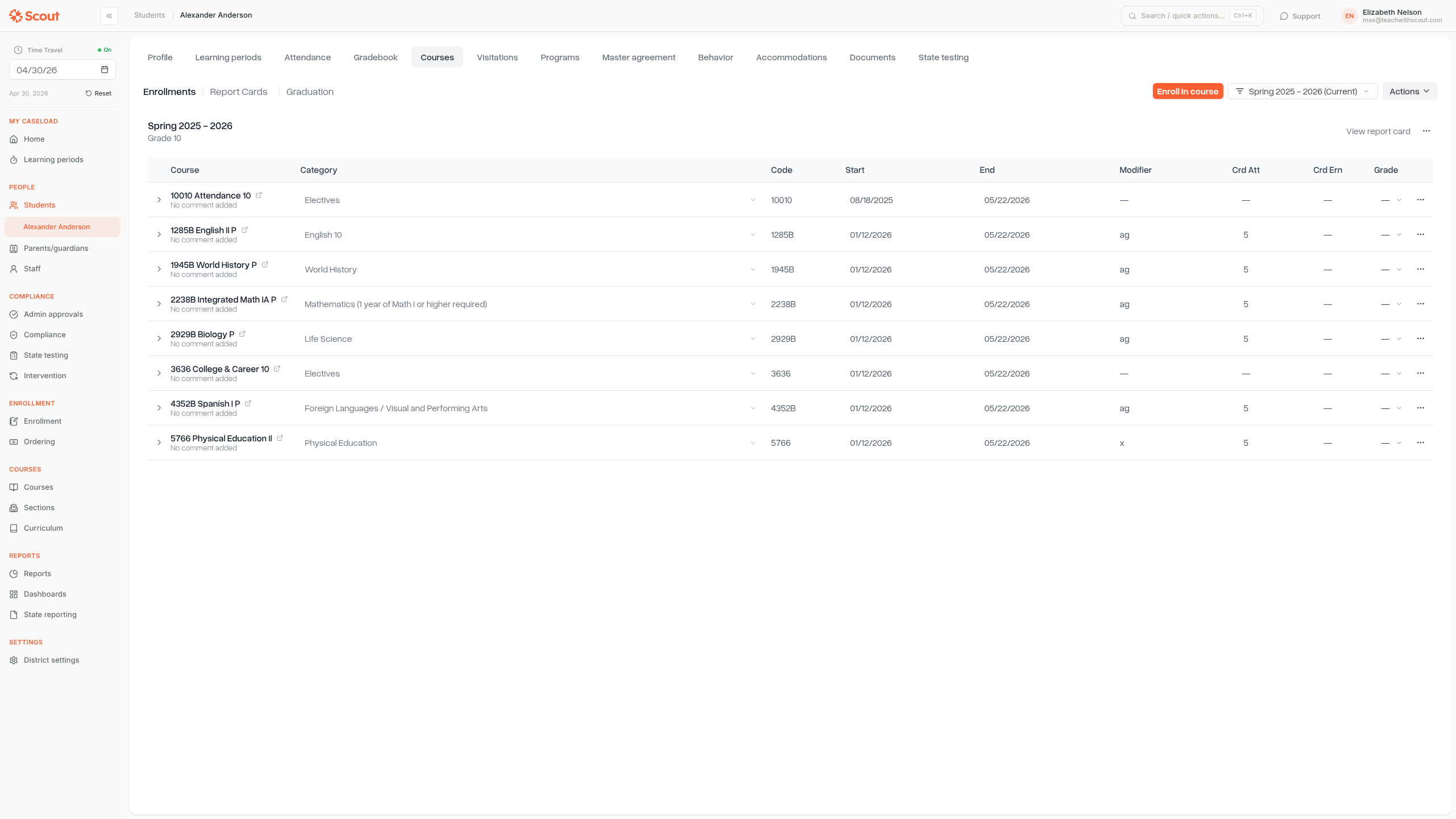Open the ellipsis menu next to View report card
This screenshot has width=1456, height=819.
pos(1426,131)
